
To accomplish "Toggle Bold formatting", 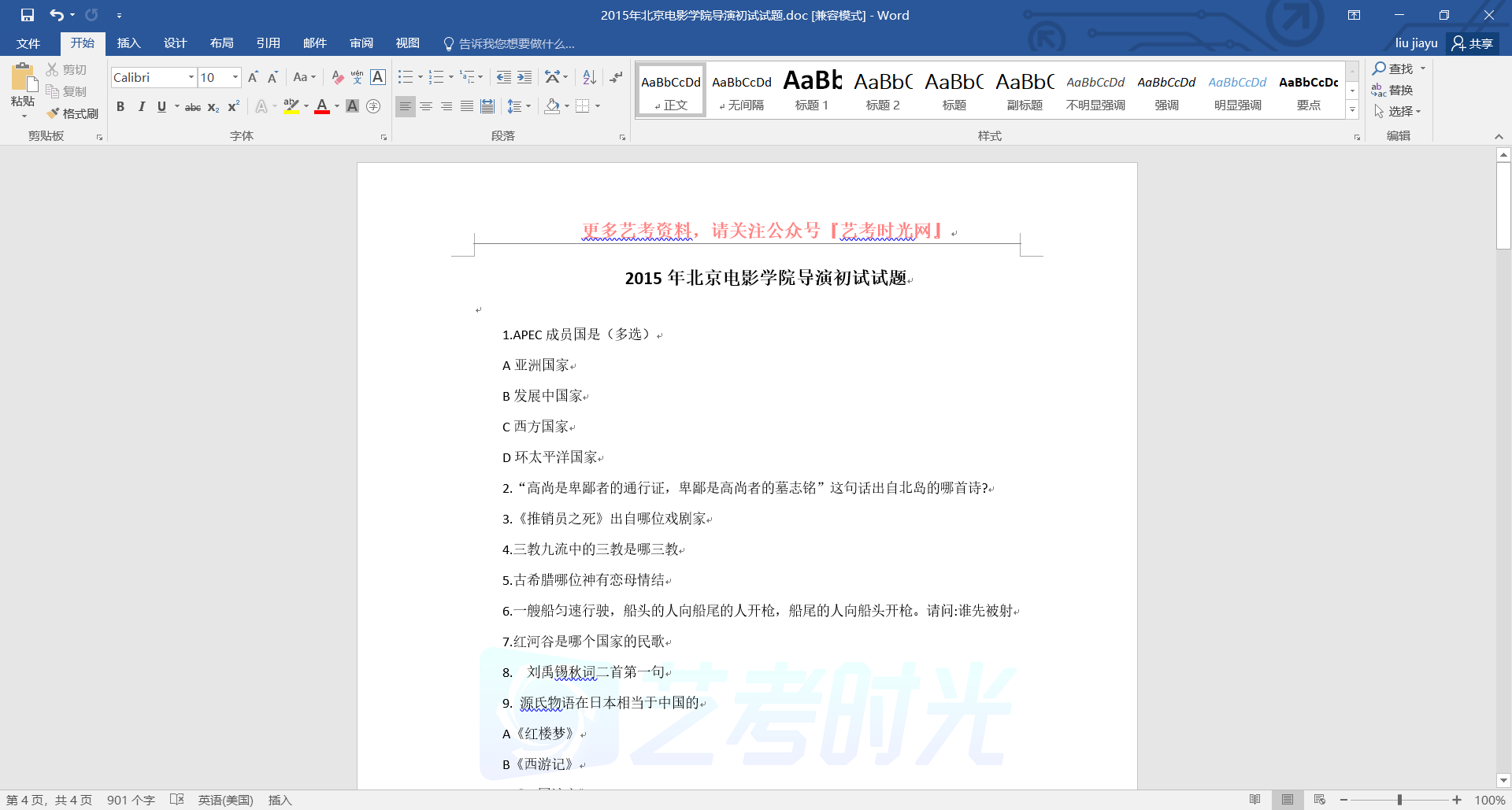I will (120, 107).
